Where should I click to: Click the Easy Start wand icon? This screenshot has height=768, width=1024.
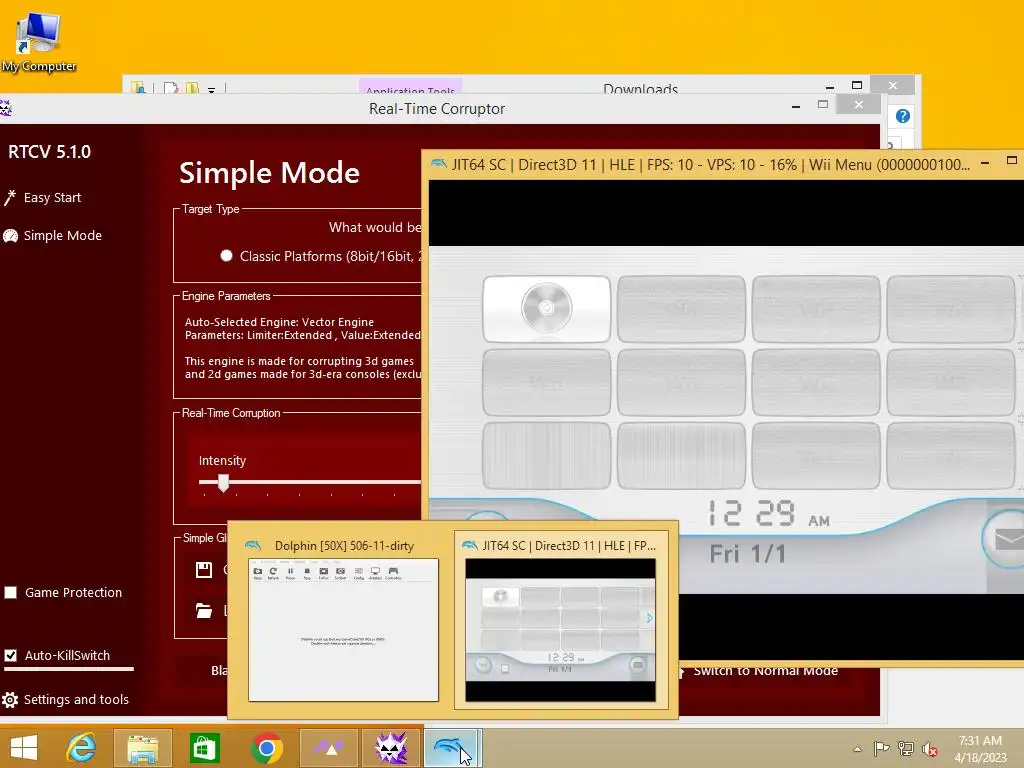coord(10,197)
